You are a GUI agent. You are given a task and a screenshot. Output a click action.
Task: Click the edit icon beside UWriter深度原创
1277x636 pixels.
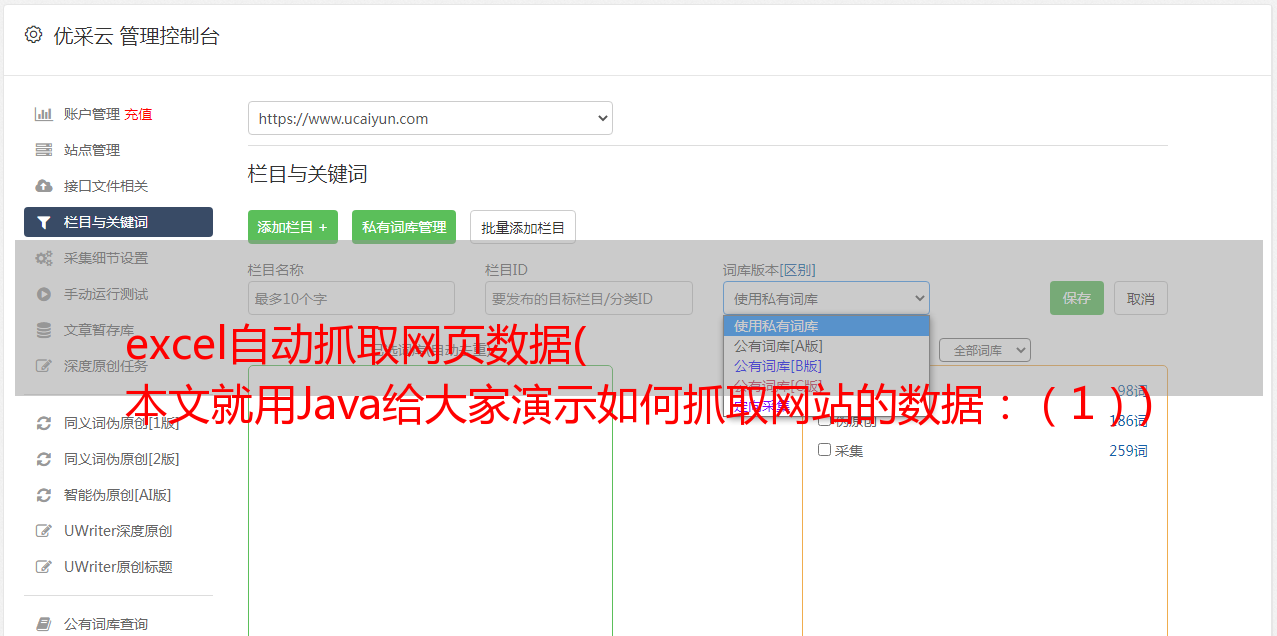tap(43, 531)
